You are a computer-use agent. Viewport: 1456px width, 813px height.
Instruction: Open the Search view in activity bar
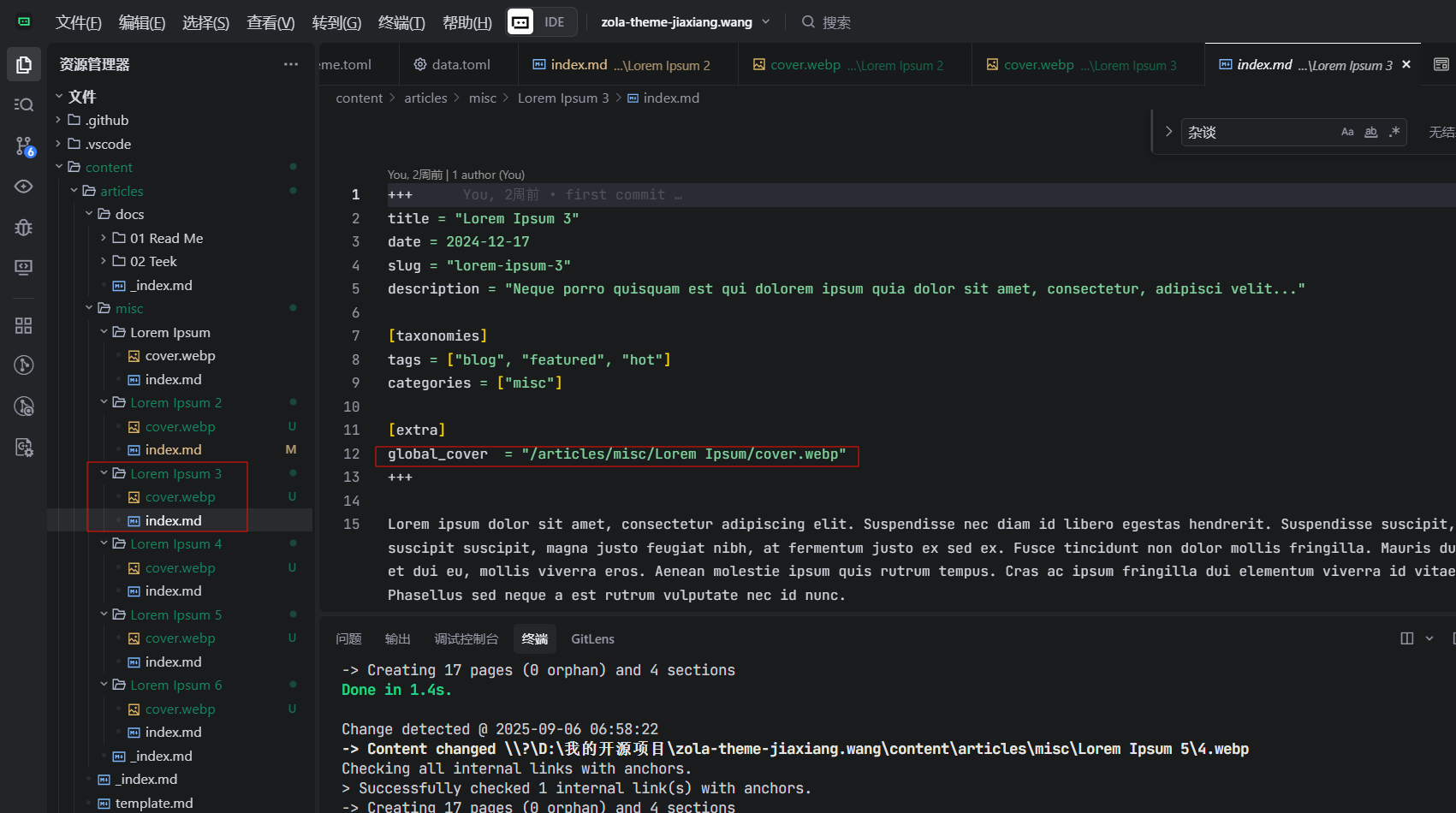point(24,104)
